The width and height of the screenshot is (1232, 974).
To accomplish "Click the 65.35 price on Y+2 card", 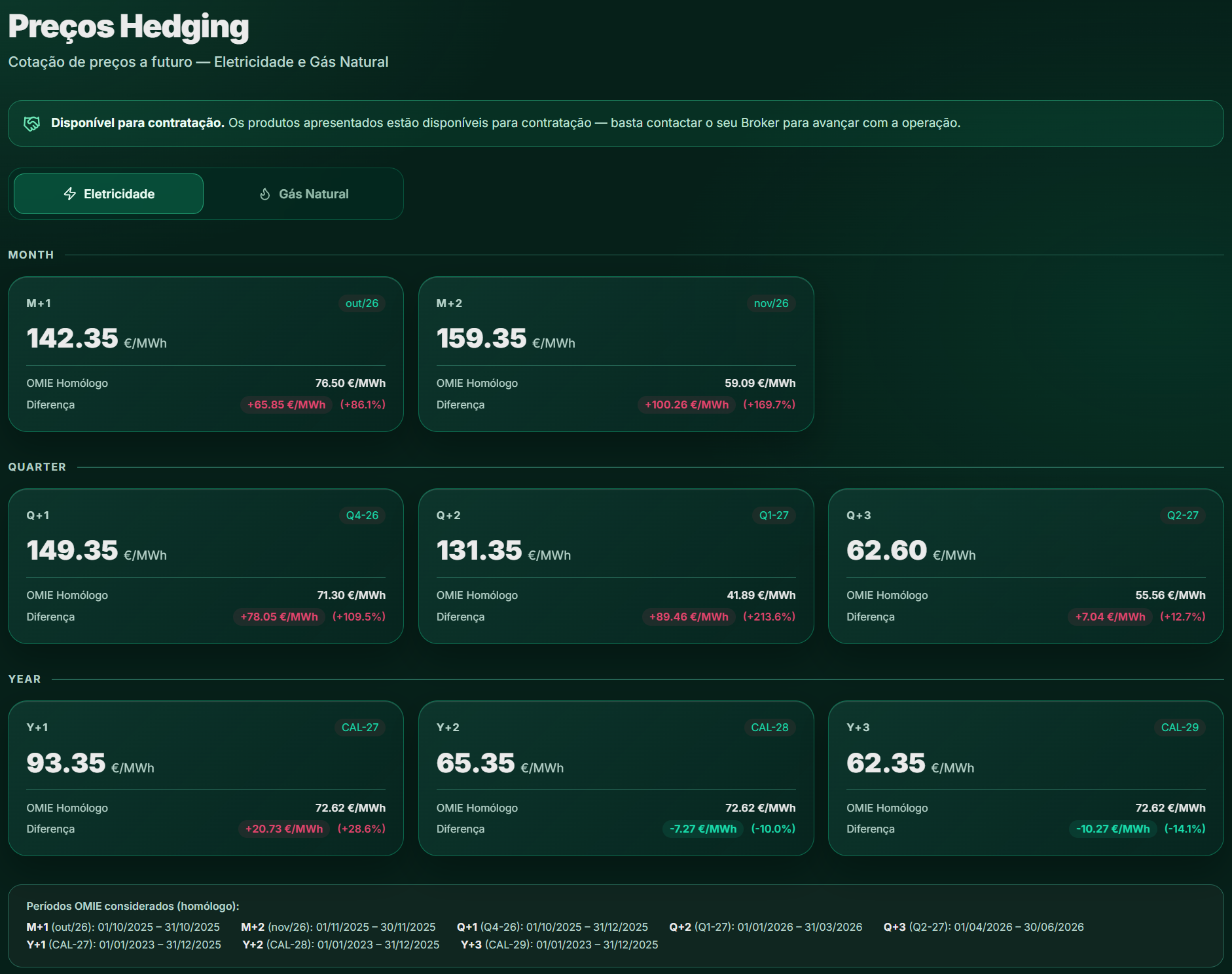I will point(476,763).
